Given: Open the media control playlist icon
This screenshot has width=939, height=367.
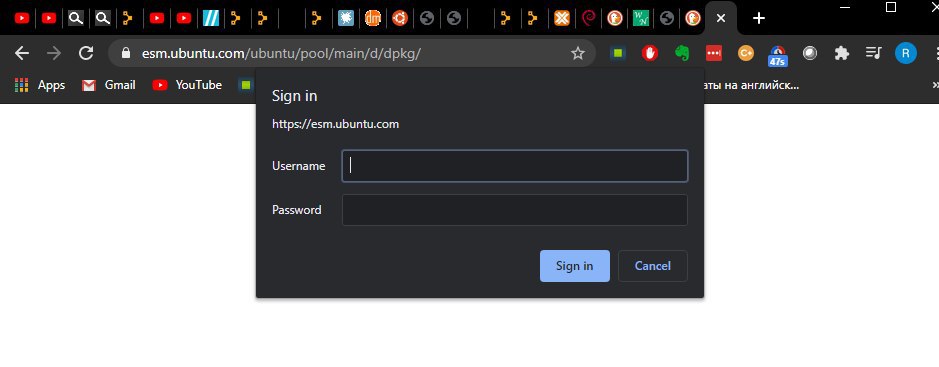Looking at the screenshot, I should point(874,53).
